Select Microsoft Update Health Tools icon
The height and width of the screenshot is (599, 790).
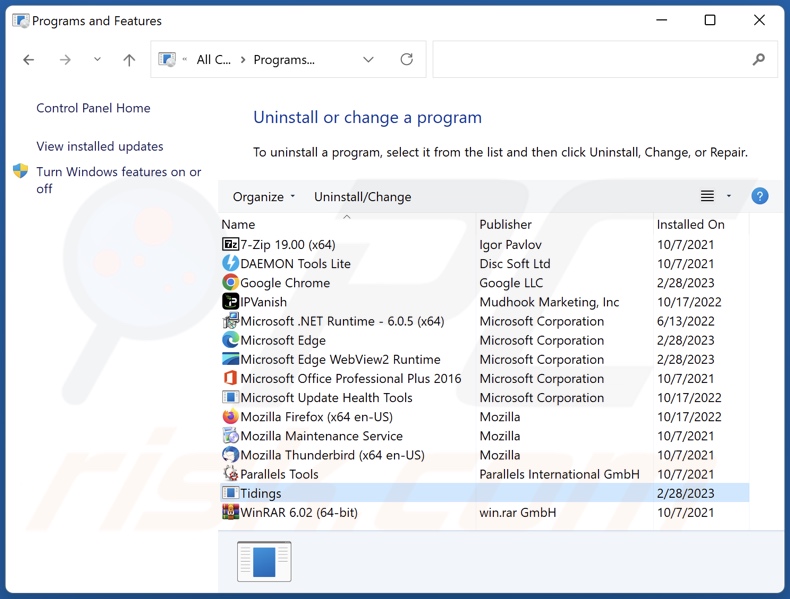(230, 397)
